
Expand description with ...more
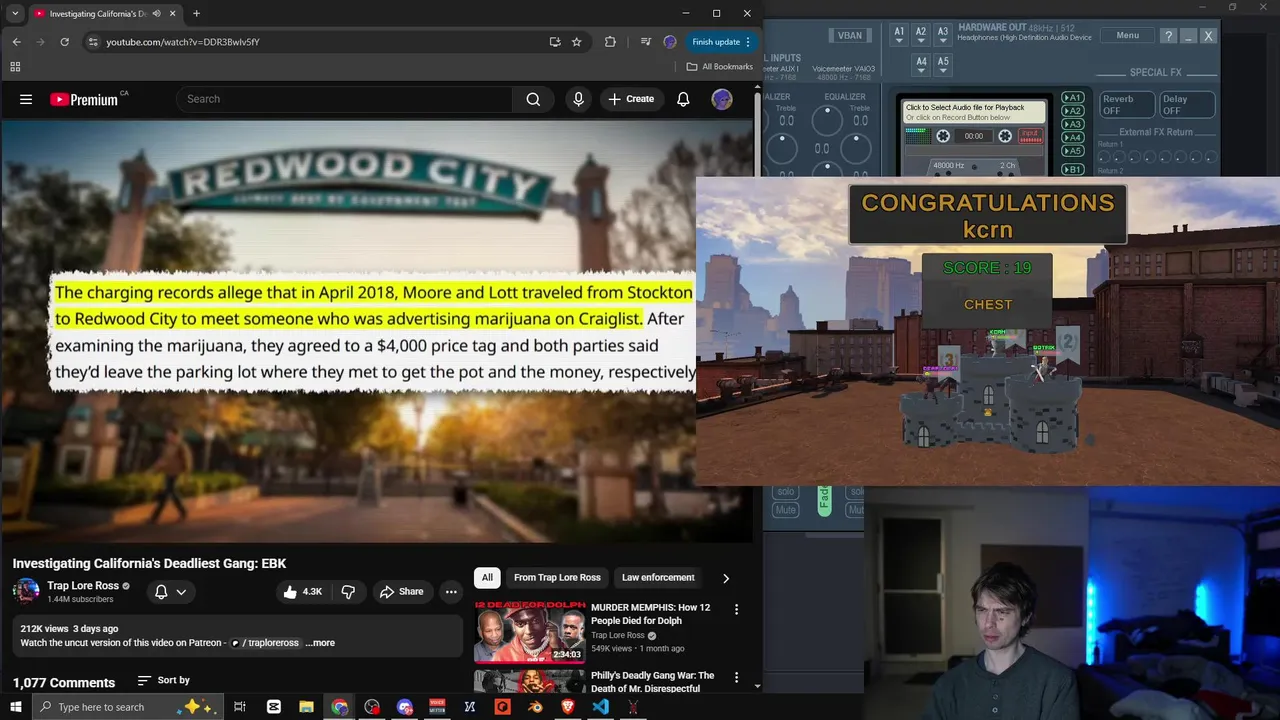coord(320,643)
